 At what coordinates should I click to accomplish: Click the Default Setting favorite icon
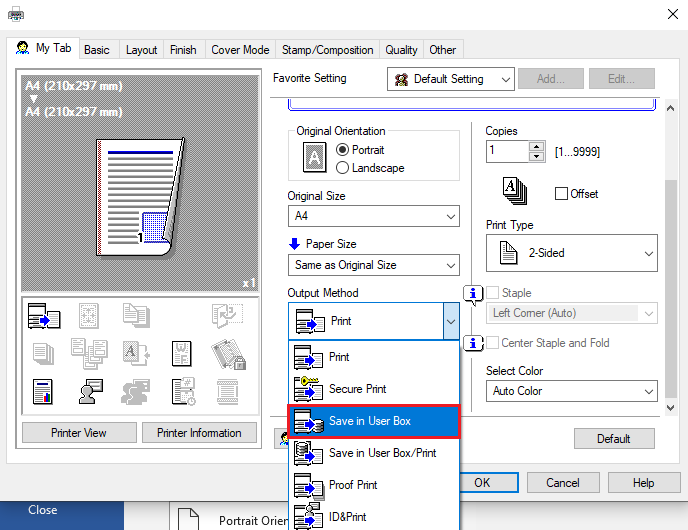(x=401, y=79)
